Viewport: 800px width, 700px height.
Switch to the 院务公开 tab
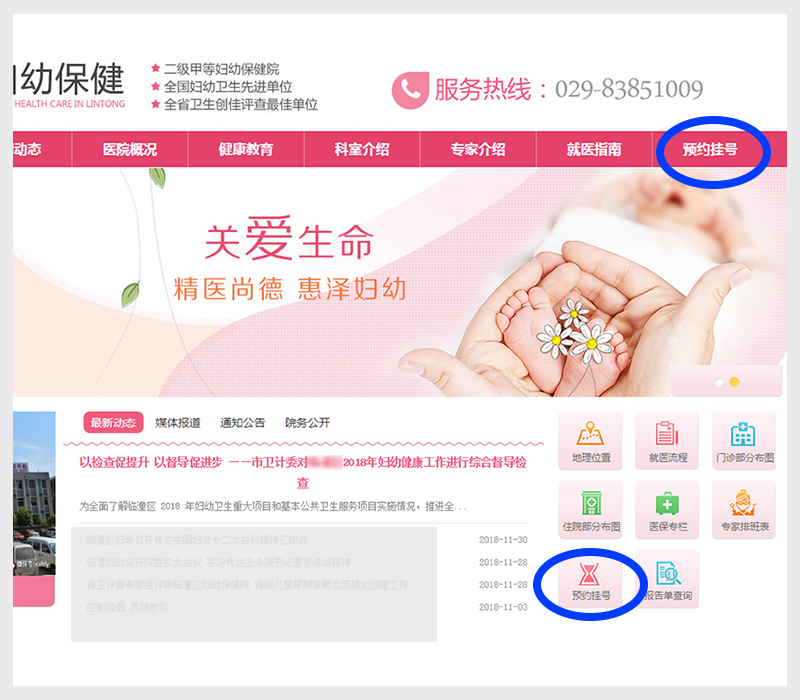tap(307, 423)
